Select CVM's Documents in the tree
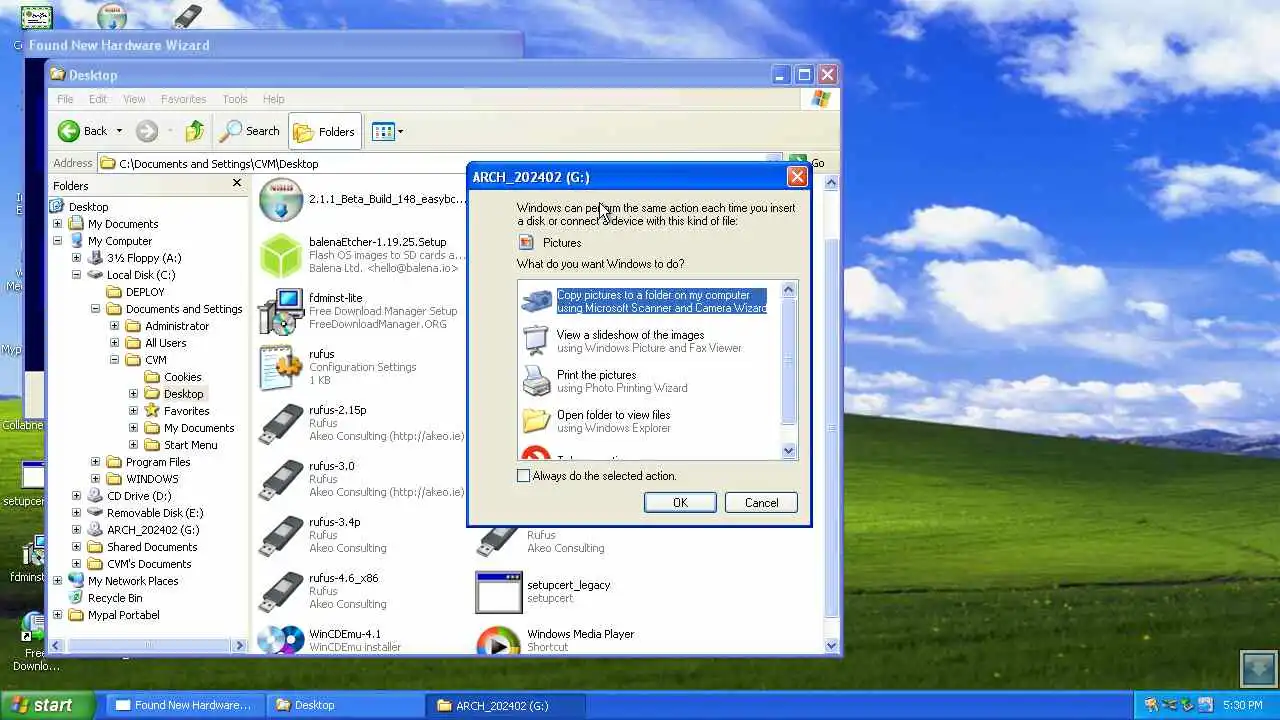Viewport: 1280px width, 720px height. [150, 564]
